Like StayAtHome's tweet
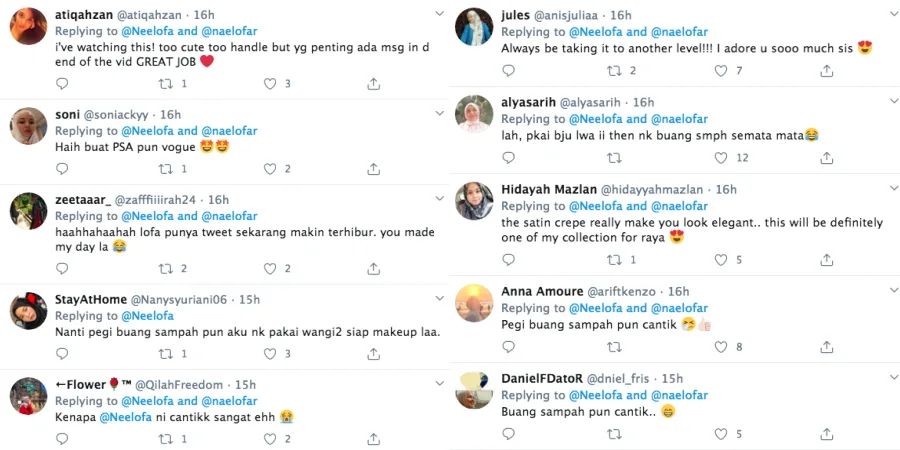The width and height of the screenshot is (900, 450). click(x=270, y=353)
